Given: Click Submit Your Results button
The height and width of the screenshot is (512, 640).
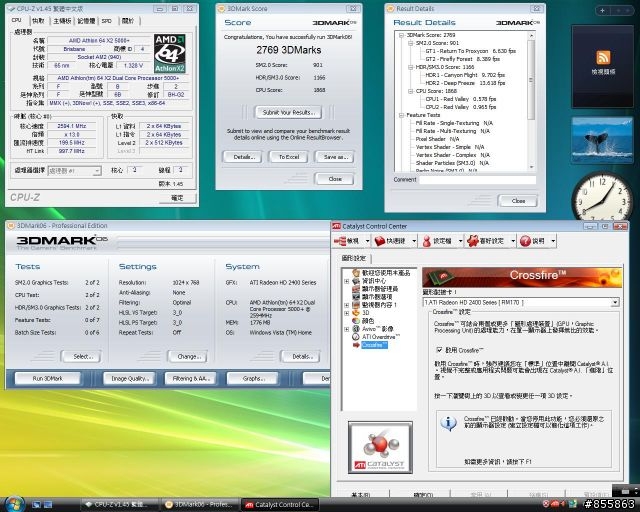Looking at the screenshot, I should 289,112.
